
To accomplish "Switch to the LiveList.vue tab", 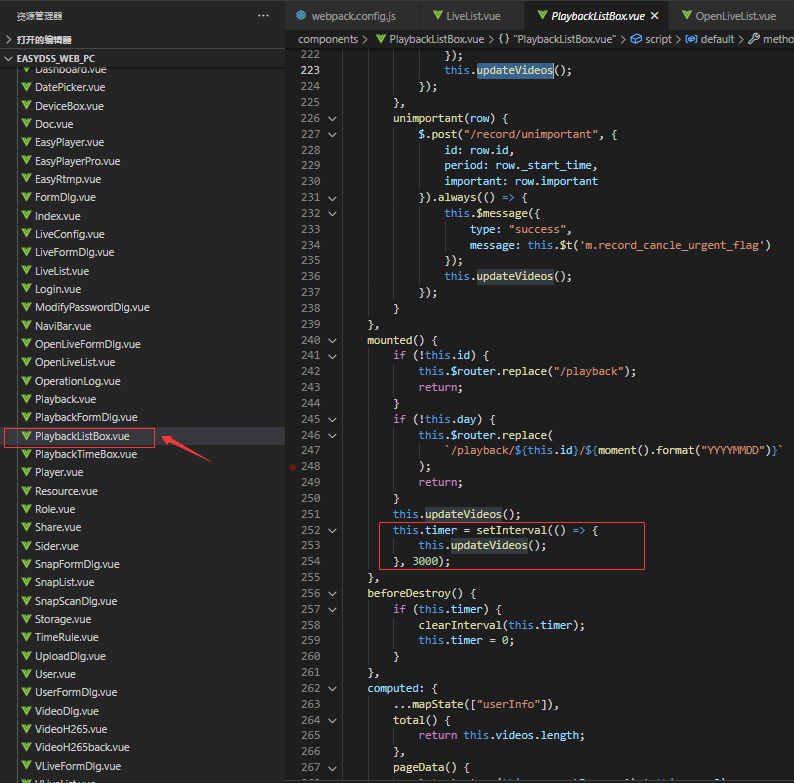I will [473, 16].
